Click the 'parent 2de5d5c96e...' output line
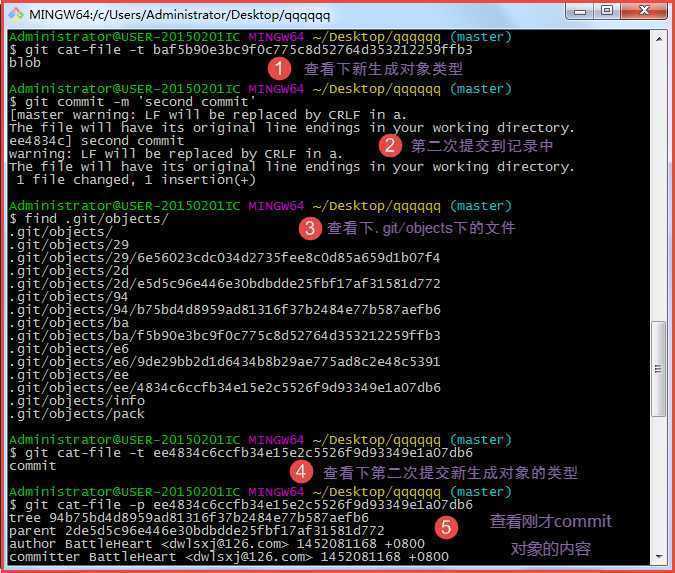Viewport: 675px width, 573px height. click(x=196, y=531)
